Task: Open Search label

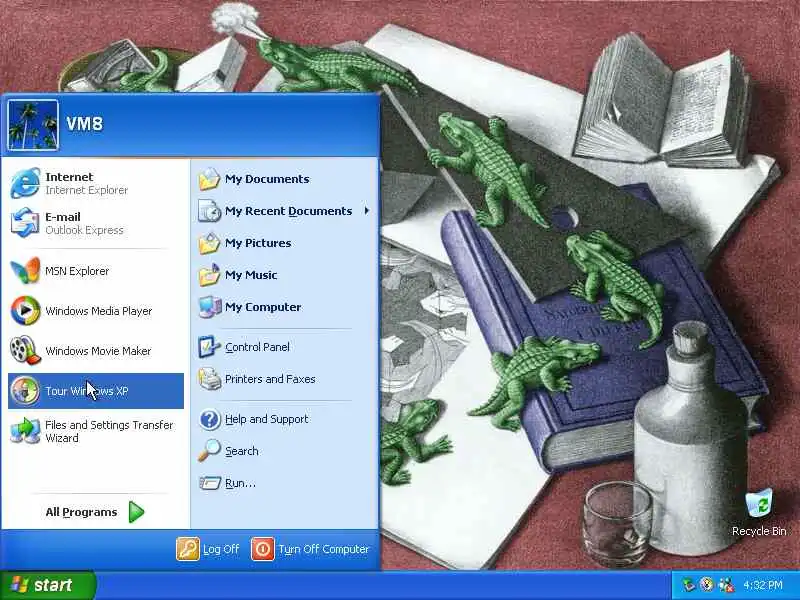Action: 242,451
